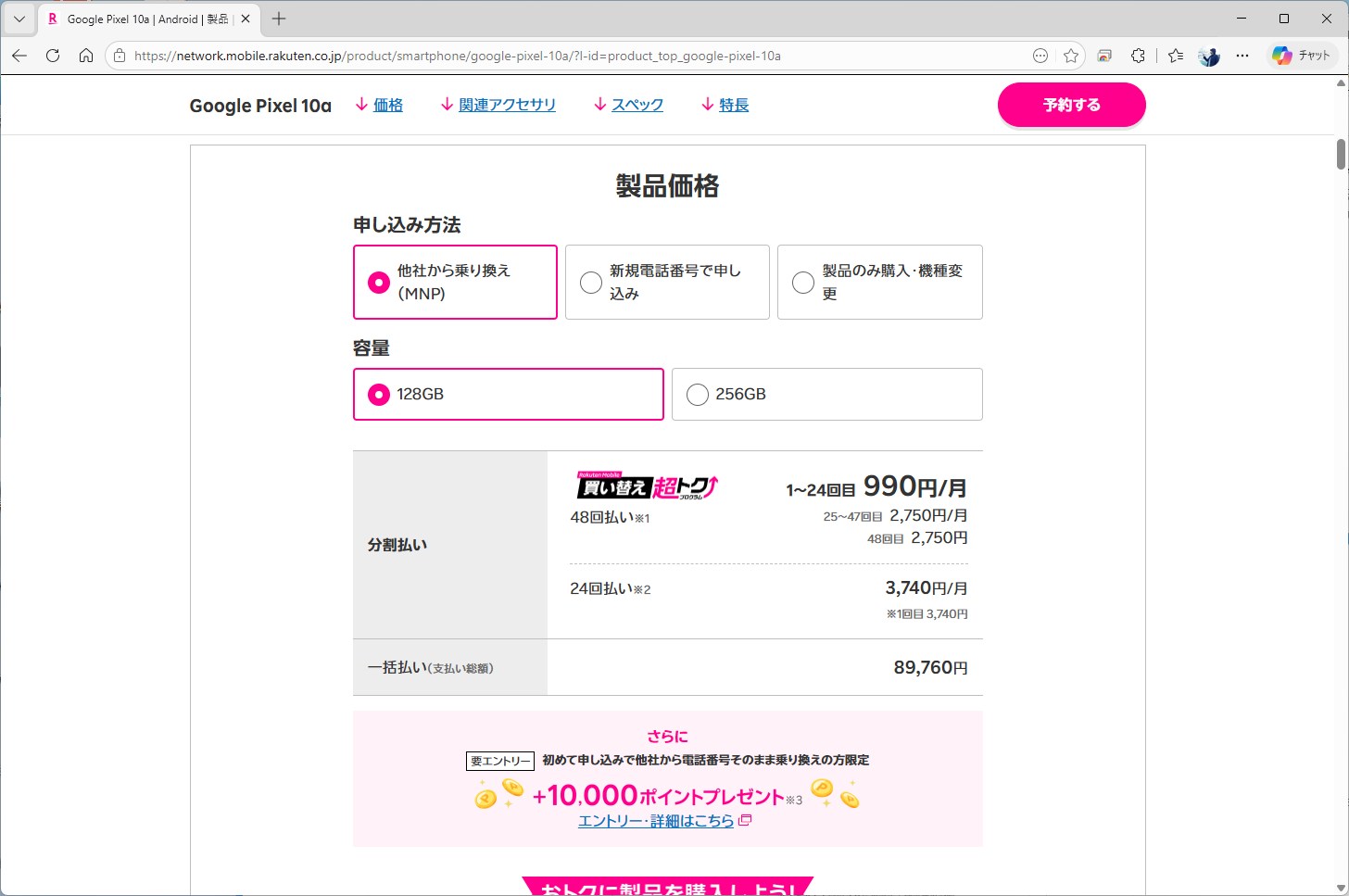Open the address bar feedback smiley icon
The width and height of the screenshot is (1349, 896).
click(1040, 56)
